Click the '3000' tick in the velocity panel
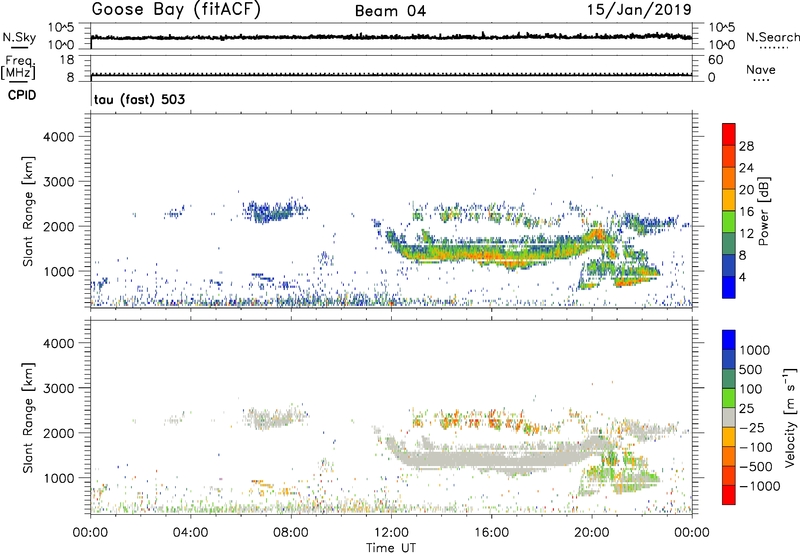800x554 pixels. [x=59, y=388]
